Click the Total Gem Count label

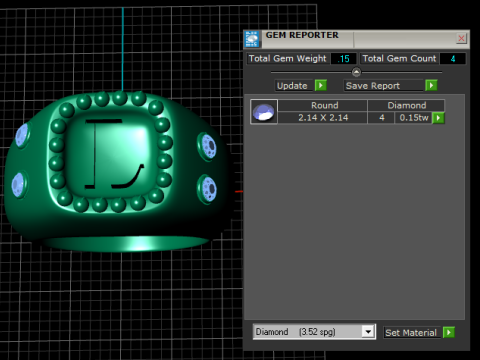(399, 59)
